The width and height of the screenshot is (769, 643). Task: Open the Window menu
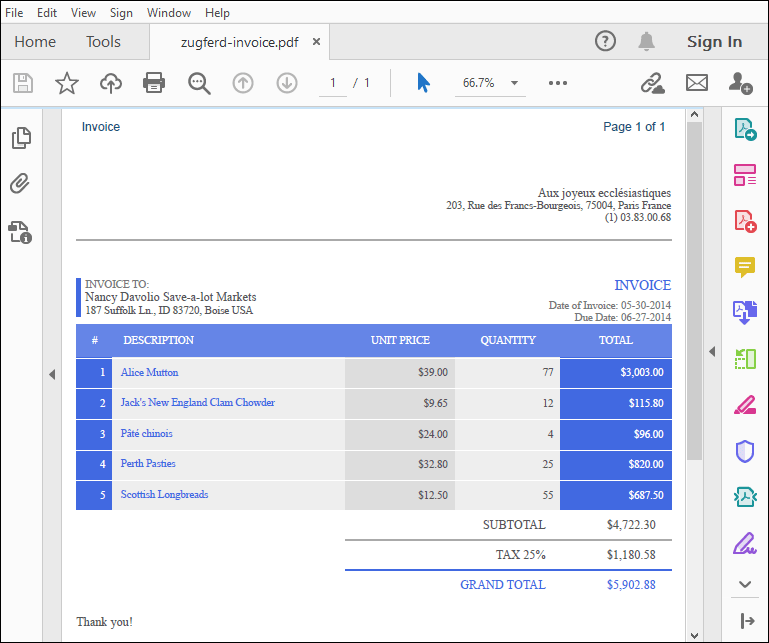pyautogui.click(x=169, y=13)
